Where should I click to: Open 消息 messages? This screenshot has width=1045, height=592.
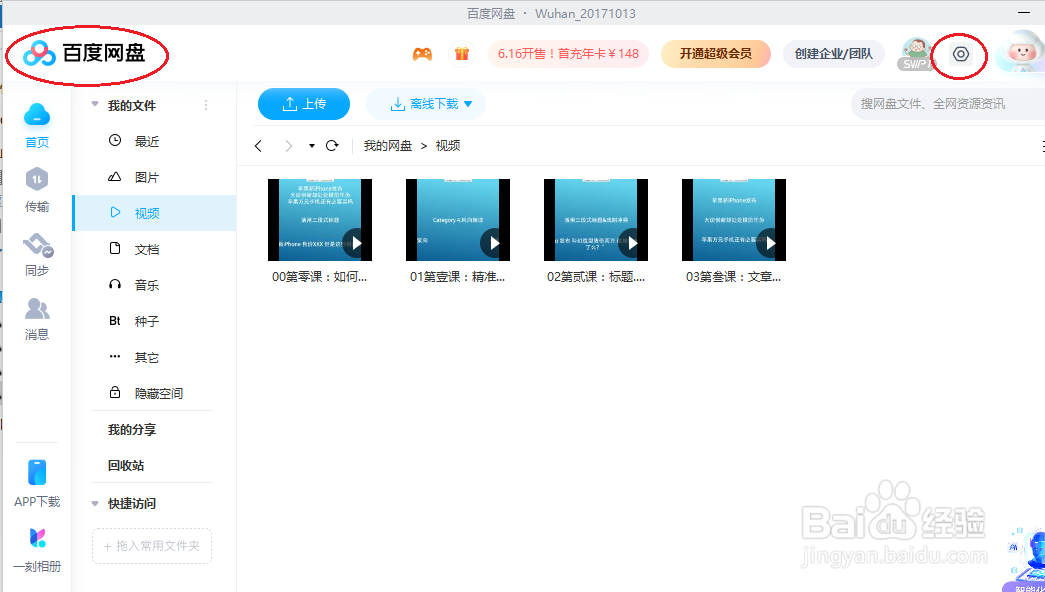click(x=37, y=319)
